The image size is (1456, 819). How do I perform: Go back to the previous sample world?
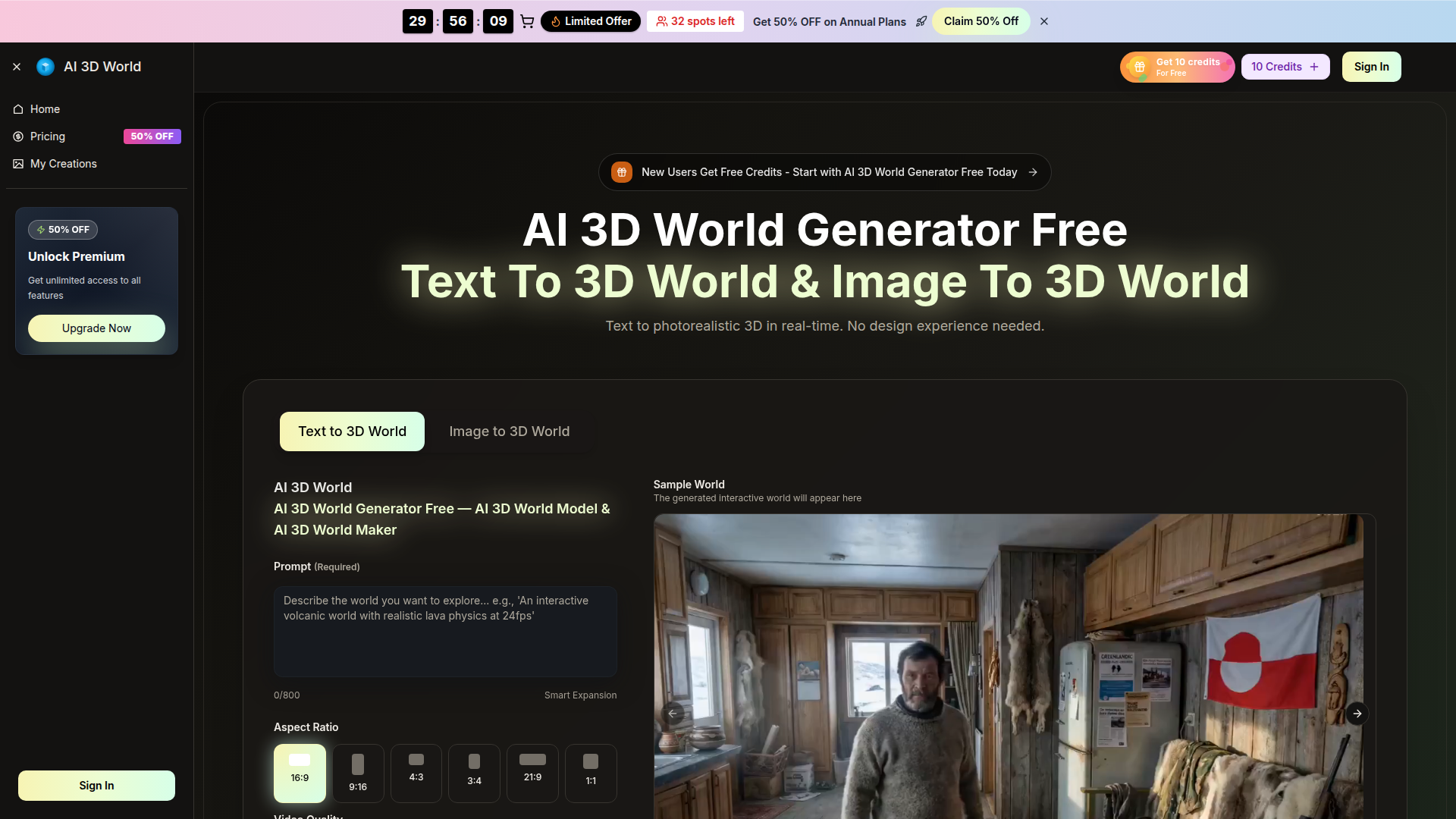click(x=673, y=713)
